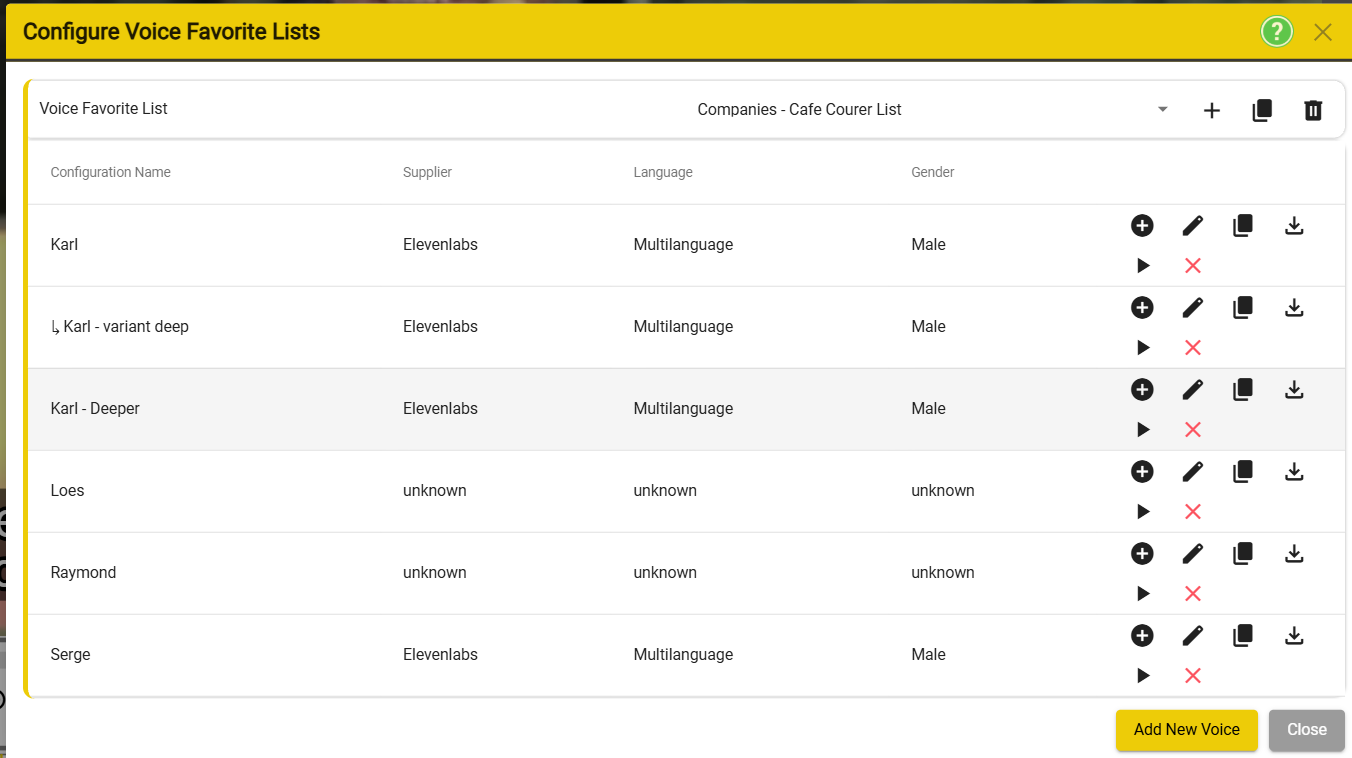The image size is (1352, 758).
Task: Add variant to Raymond with circled plus
Action: click(x=1142, y=554)
